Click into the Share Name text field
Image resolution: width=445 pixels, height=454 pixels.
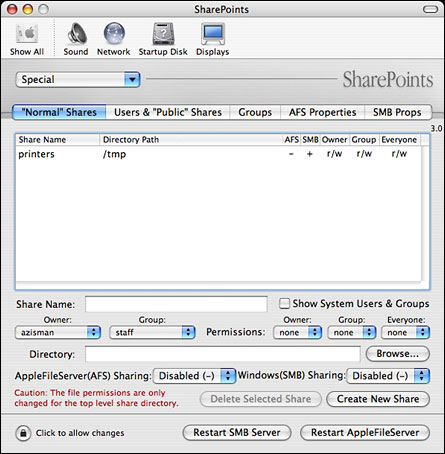pos(176,304)
